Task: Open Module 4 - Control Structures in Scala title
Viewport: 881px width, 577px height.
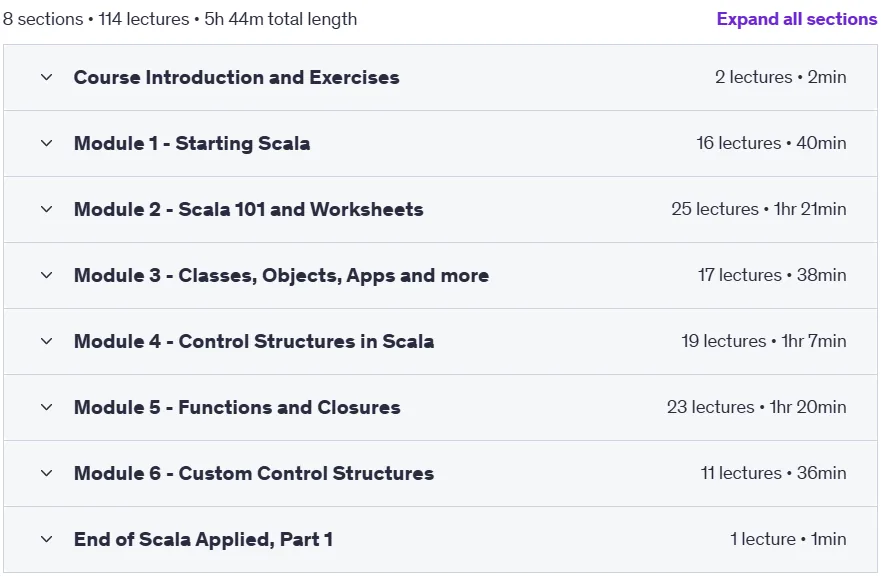Action: pyautogui.click(x=254, y=342)
